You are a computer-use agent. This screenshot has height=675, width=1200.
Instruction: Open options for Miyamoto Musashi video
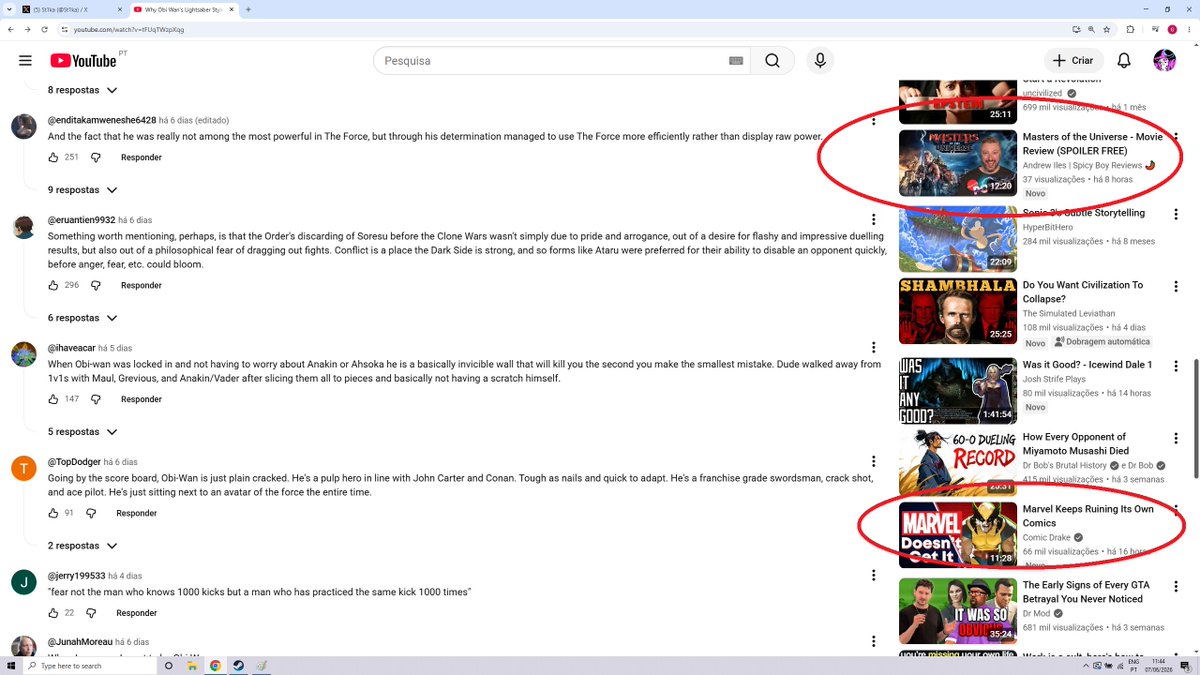coord(1176,438)
